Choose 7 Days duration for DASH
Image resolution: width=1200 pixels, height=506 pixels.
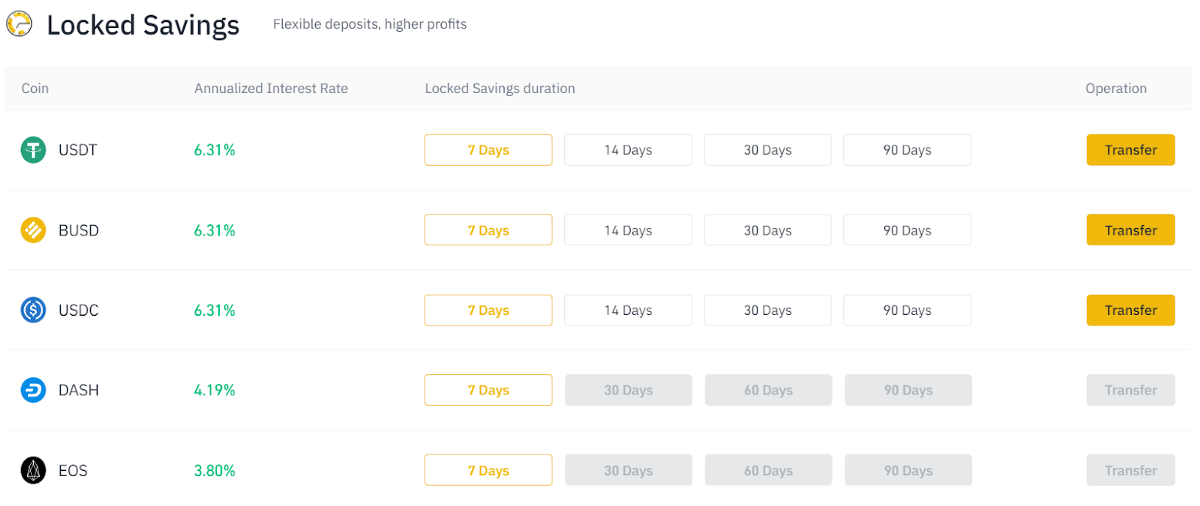click(x=488, y=390)
